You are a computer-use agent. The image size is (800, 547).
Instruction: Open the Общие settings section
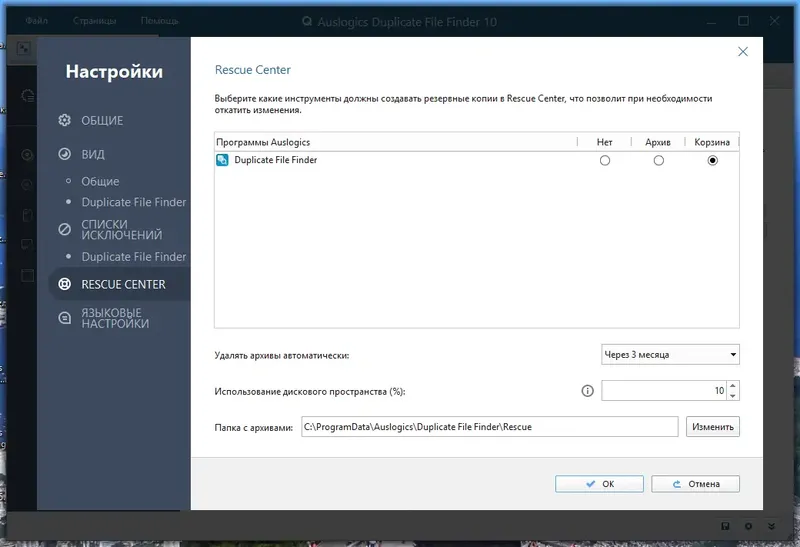(102, 120)
